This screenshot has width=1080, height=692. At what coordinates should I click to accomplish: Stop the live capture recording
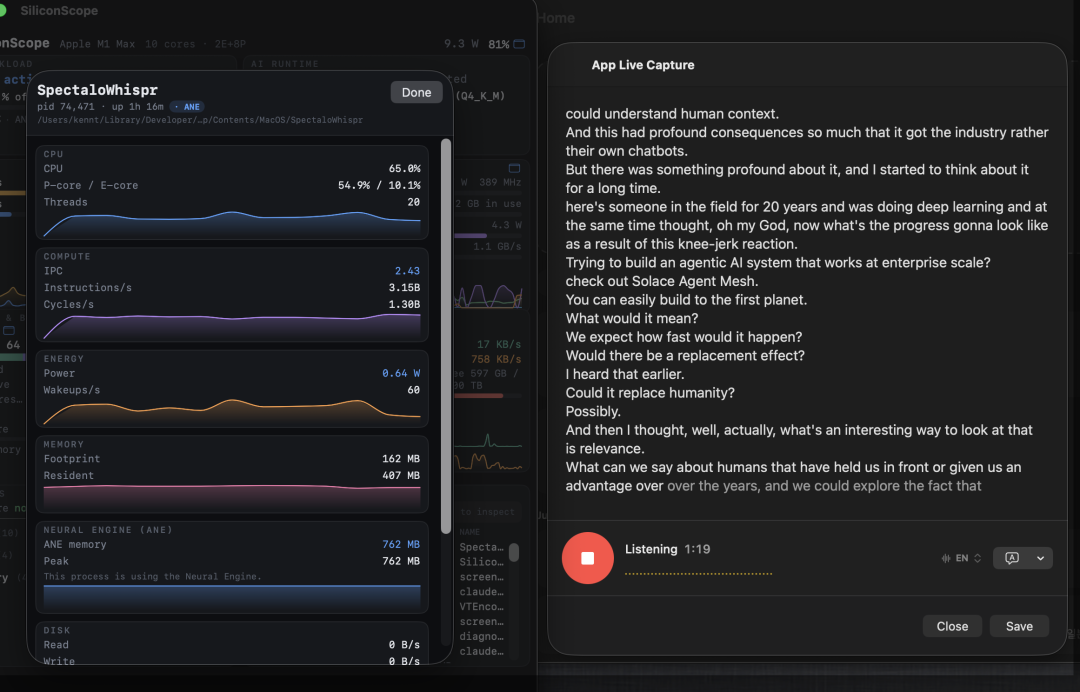pos(588,558)
